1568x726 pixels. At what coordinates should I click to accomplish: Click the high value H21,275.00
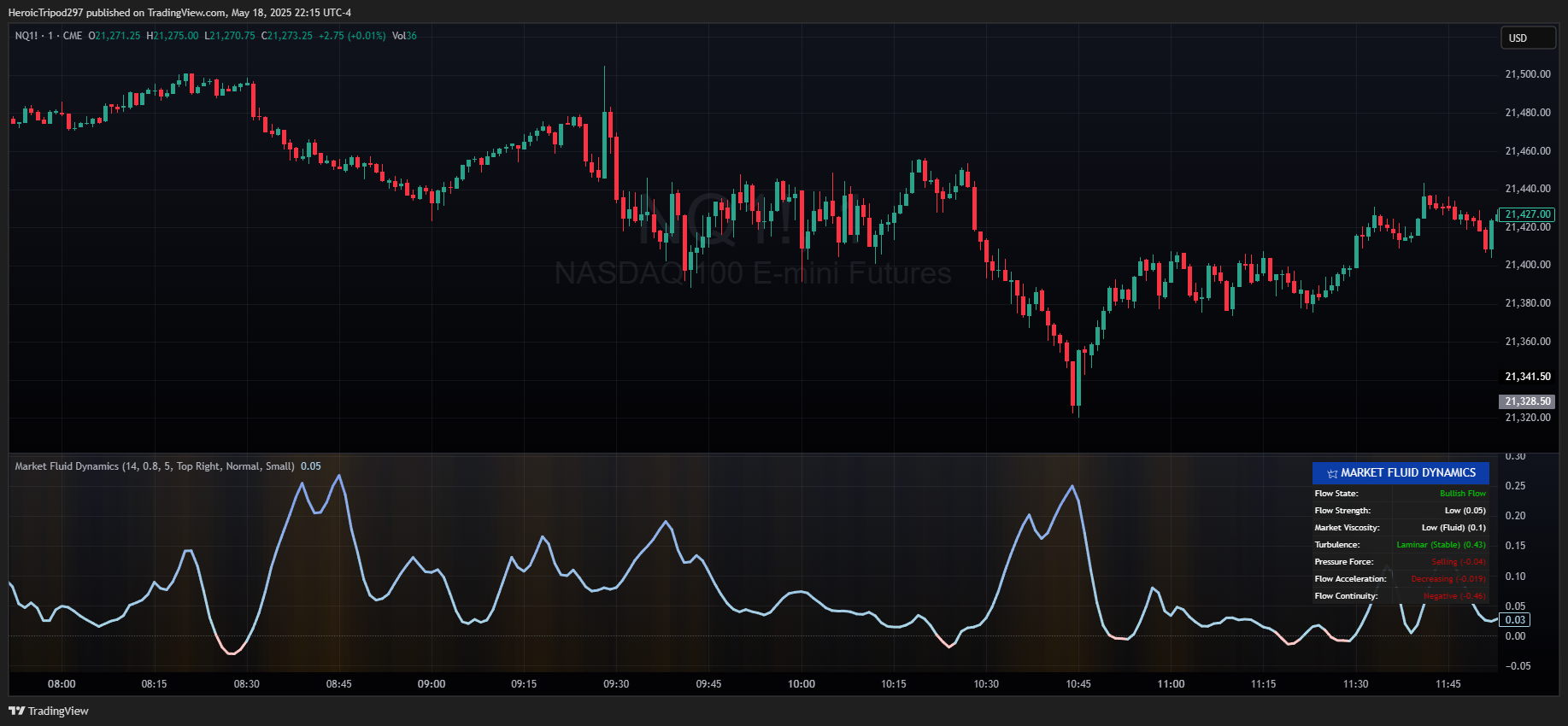click(x=173, y=36)
